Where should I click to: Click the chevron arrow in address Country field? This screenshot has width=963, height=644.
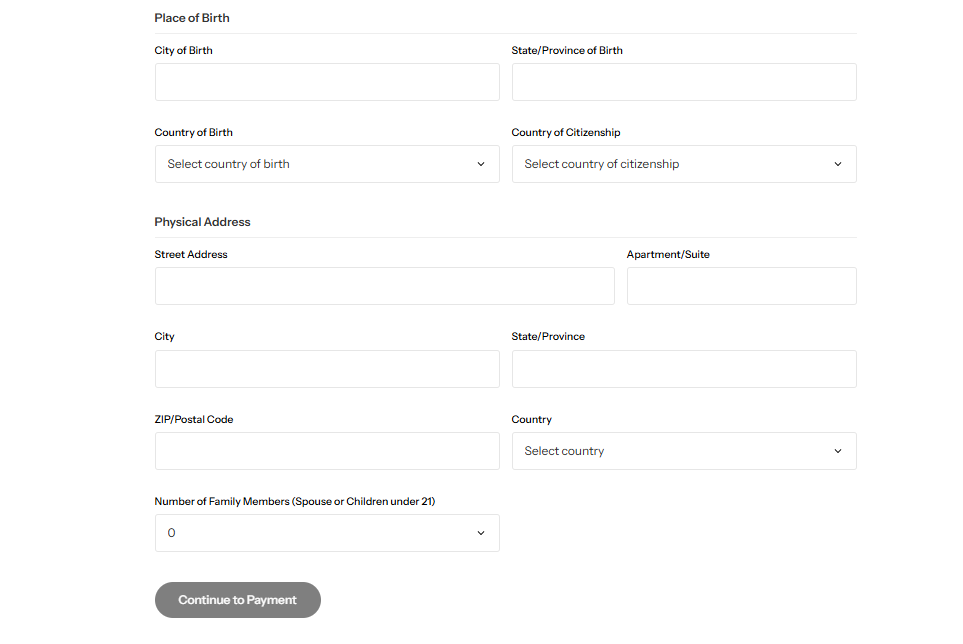[838, 451]
